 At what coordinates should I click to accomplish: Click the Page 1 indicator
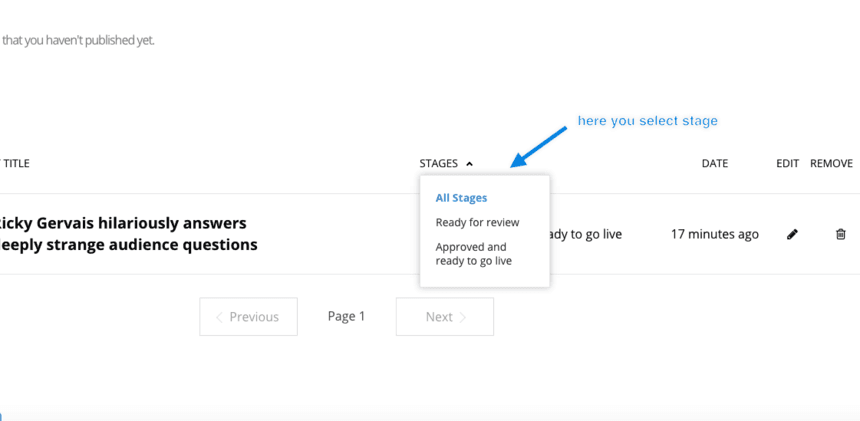[346, 316]
